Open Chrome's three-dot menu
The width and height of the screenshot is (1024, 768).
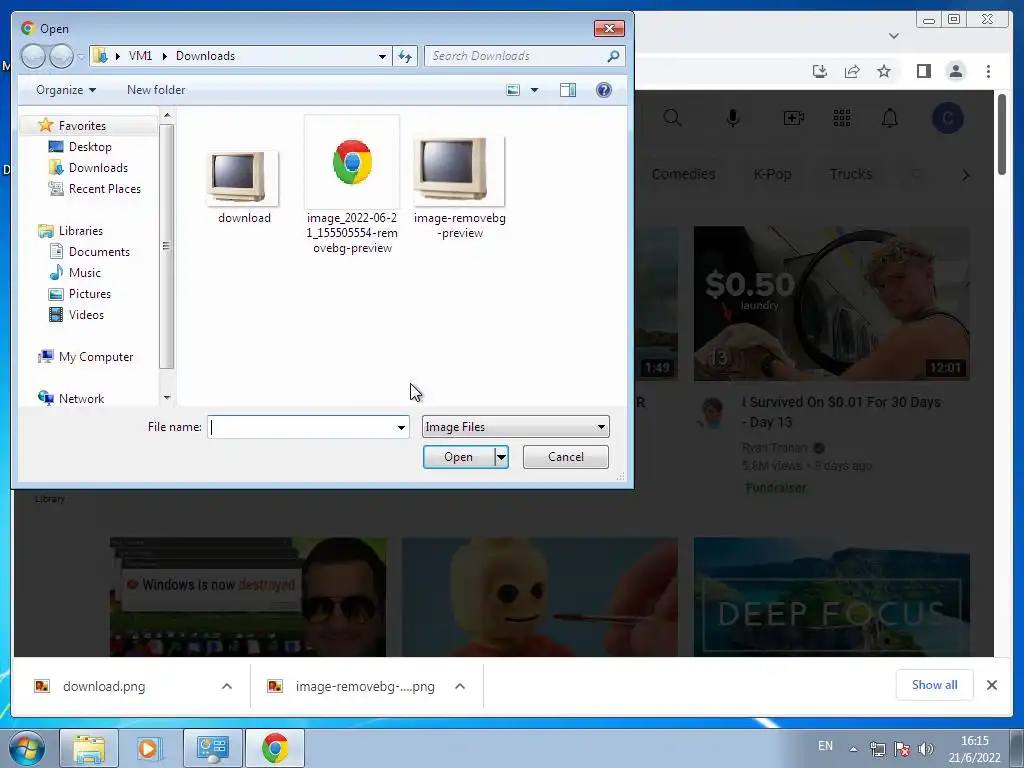pos(988,71)
